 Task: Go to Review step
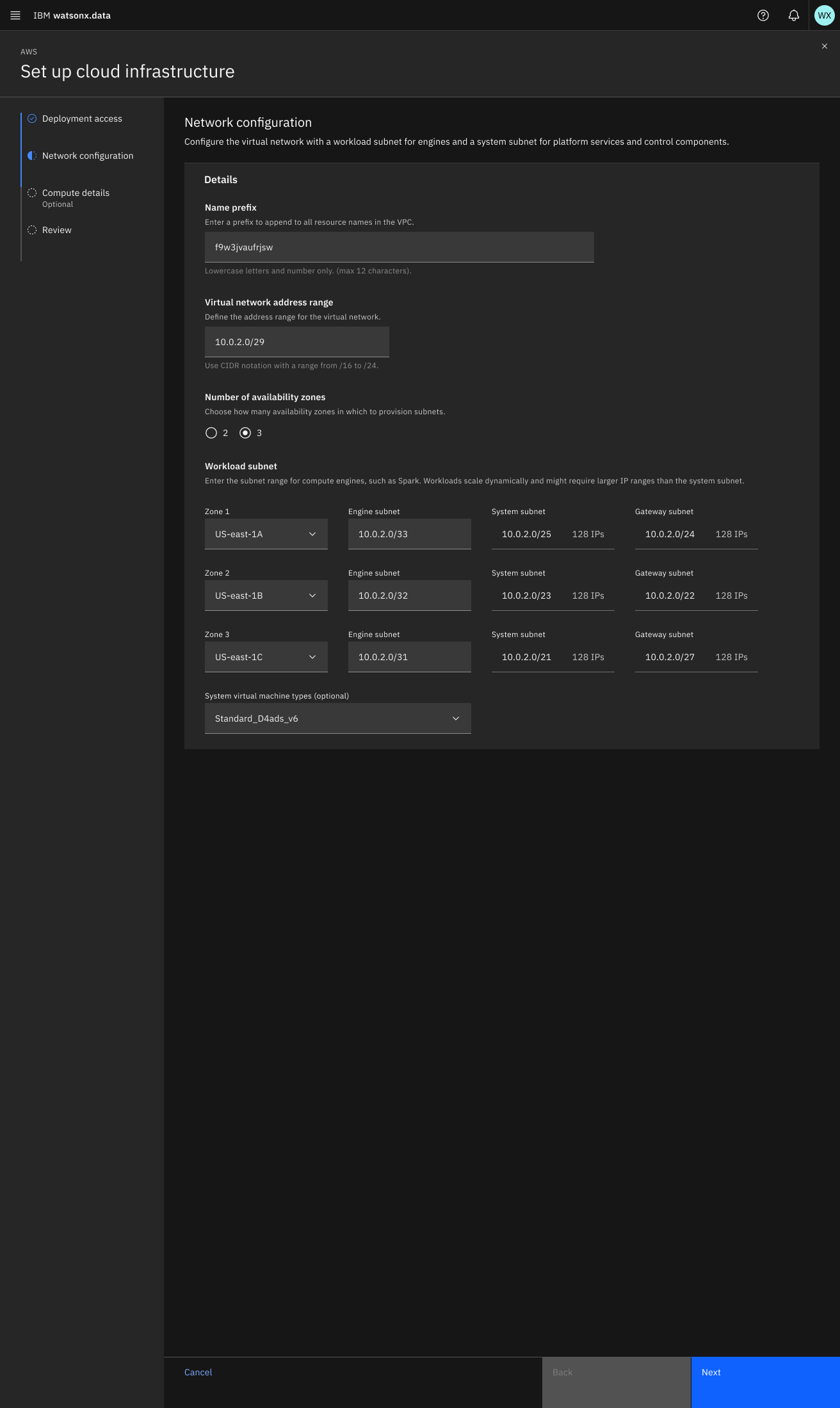pyautogui.click(x=57, y=230)
